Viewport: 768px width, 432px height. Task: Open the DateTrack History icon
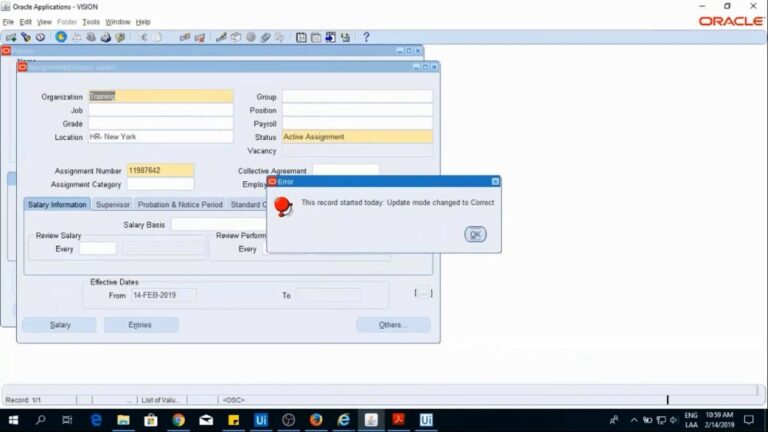(316, 37)
